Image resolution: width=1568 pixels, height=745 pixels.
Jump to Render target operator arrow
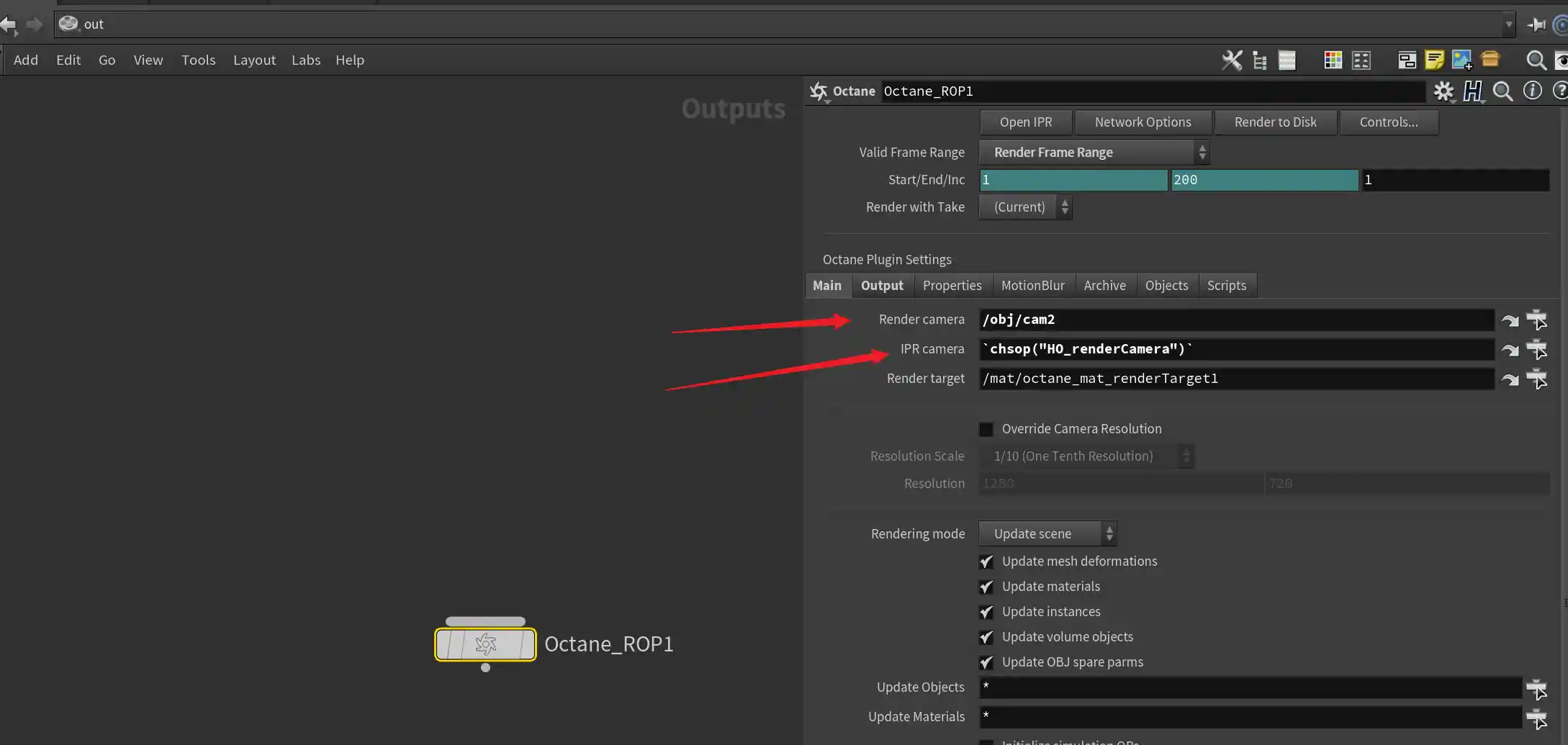coord(1510,379)
